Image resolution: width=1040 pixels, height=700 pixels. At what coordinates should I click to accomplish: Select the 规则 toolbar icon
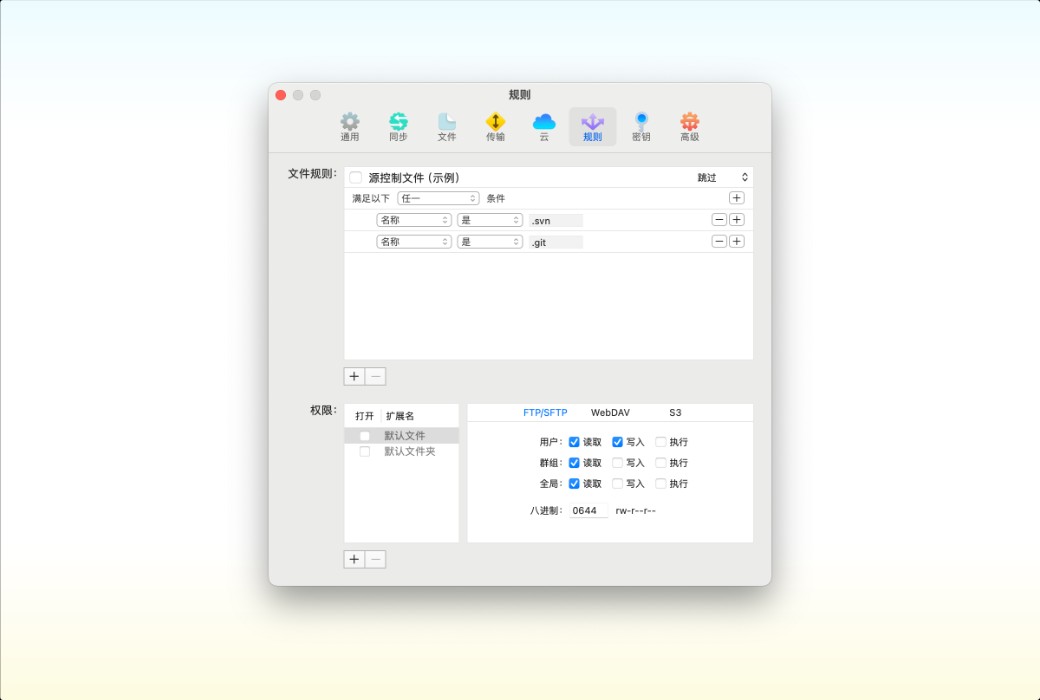point(592,125)
